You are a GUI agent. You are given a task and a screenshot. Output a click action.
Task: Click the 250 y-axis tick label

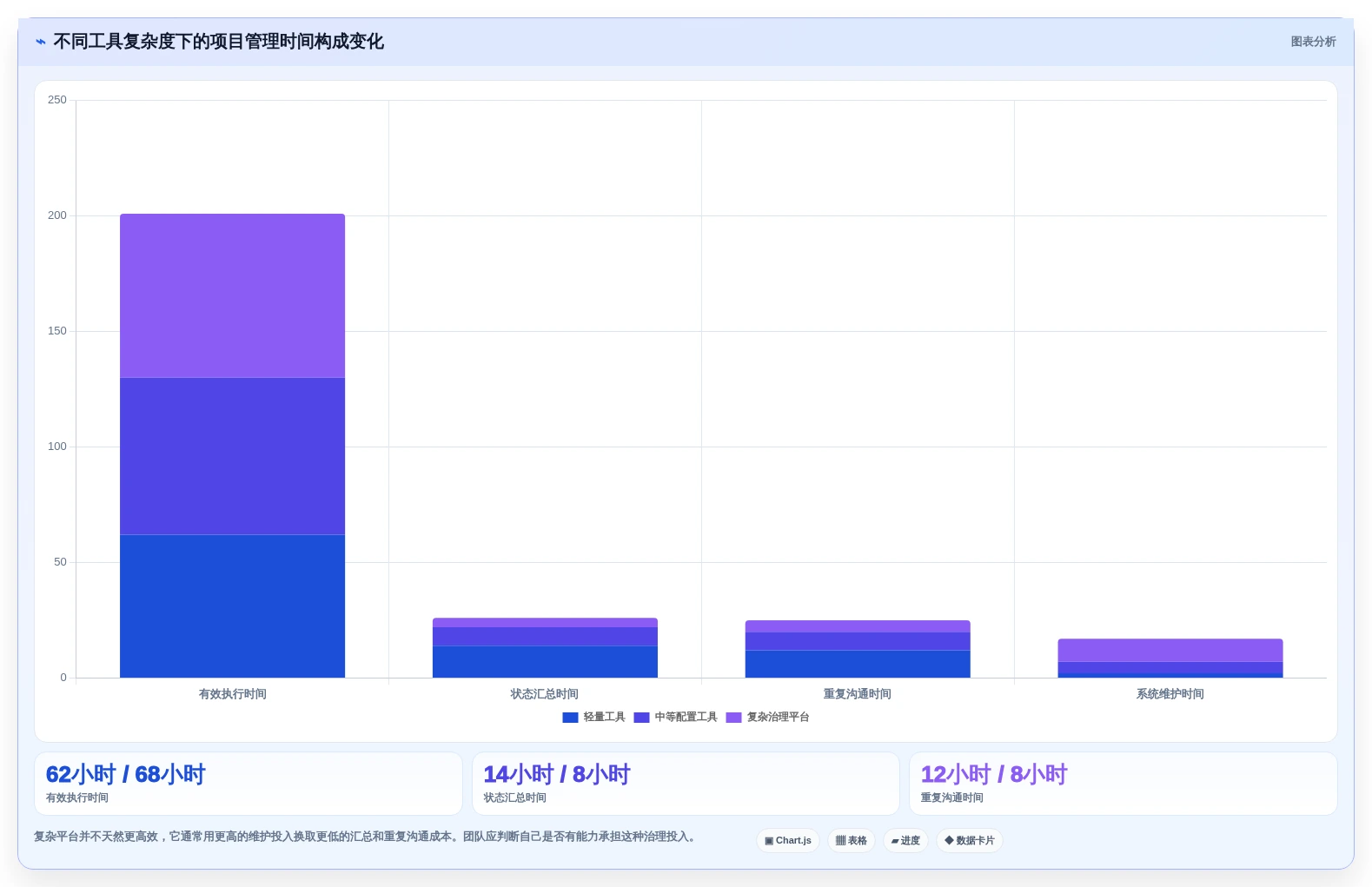57,100
